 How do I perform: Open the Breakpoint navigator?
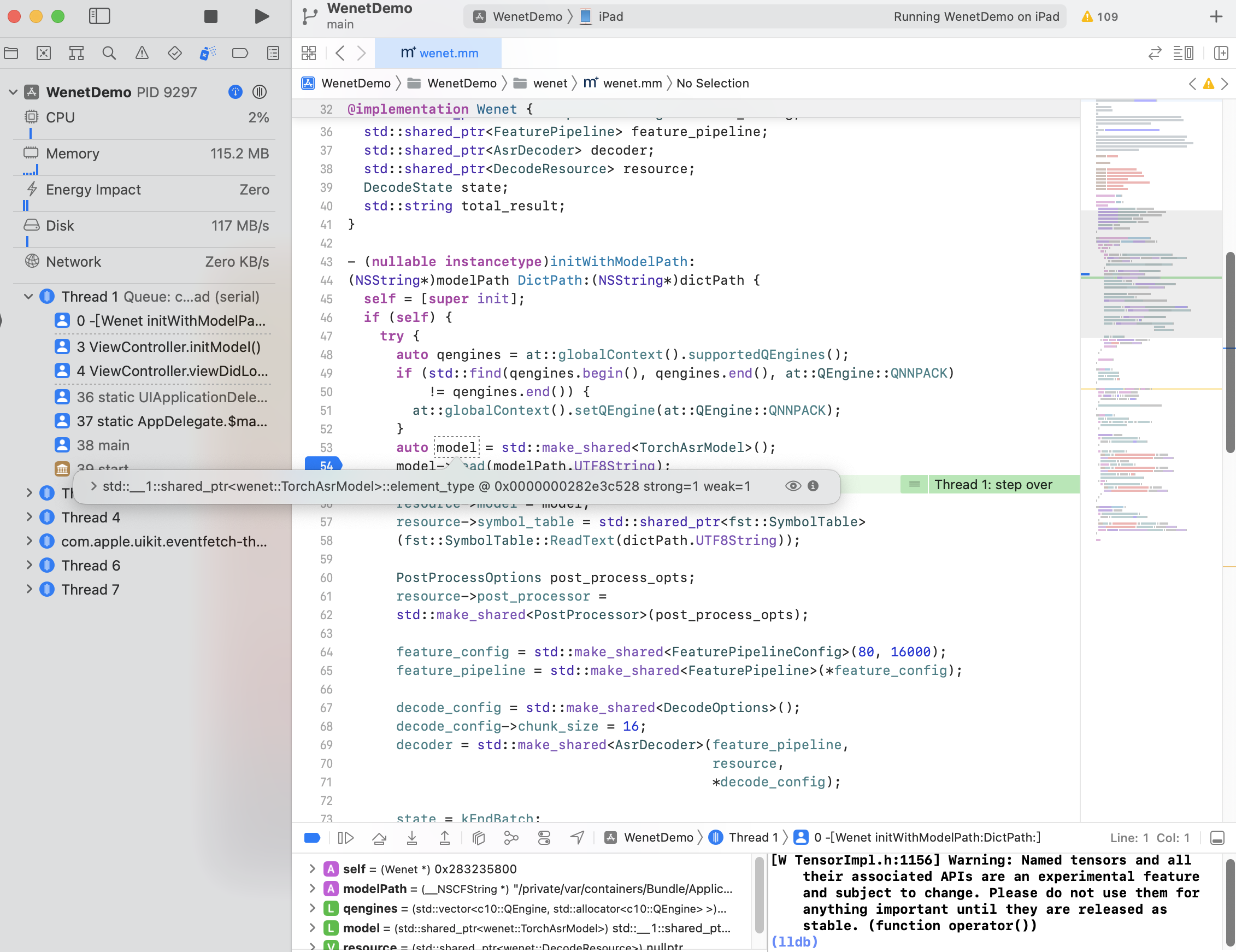pos(240,52)
